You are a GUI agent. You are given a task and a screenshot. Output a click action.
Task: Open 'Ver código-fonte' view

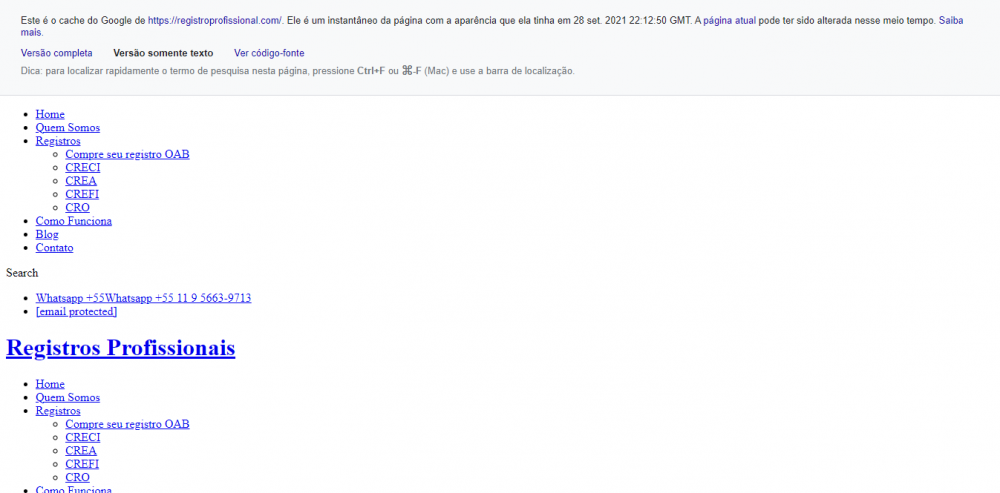pyautogui.click(x=269, y=53)
